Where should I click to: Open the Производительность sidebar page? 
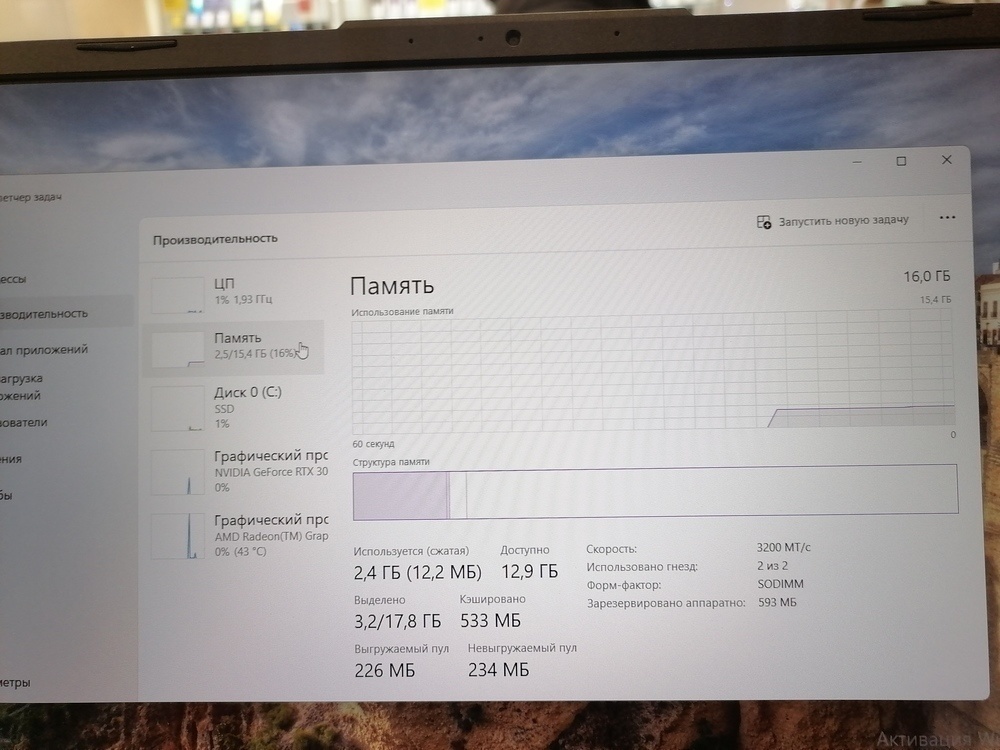(x=45, y=313)
